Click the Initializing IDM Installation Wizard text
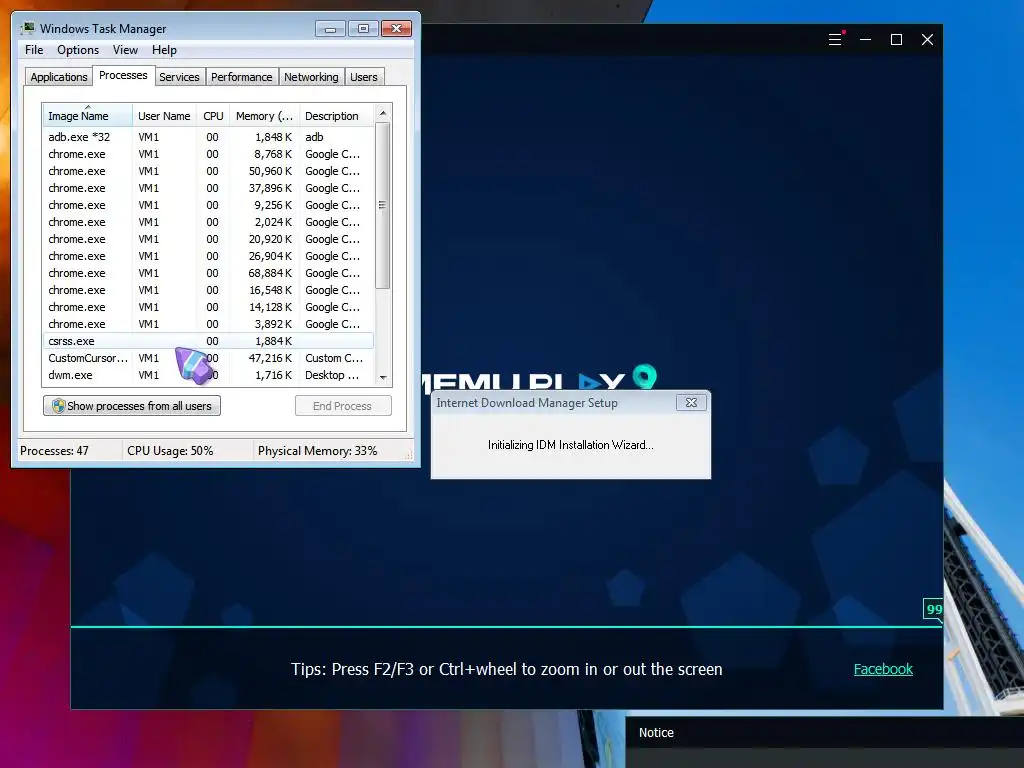 tap(571, 445)
